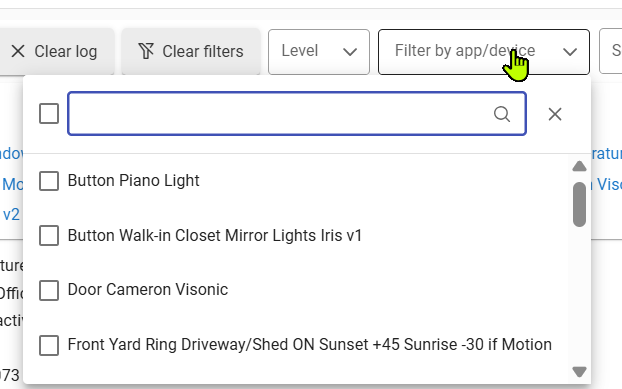Click the scrollbar up arrow in list
Screen dimensions: 622x389
(x=580, y=166)
